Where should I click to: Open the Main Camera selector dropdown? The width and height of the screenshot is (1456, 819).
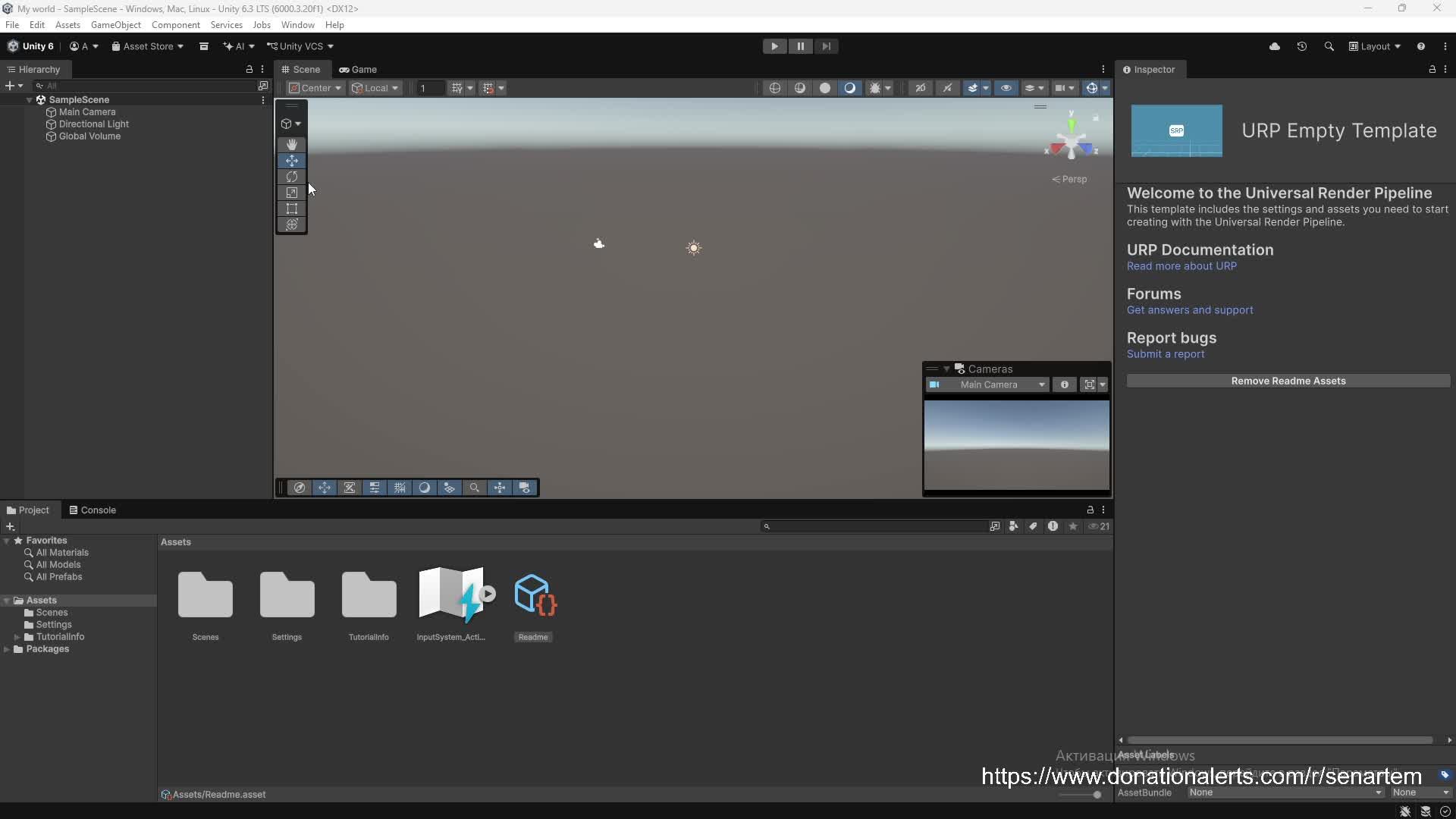point(987,384)
